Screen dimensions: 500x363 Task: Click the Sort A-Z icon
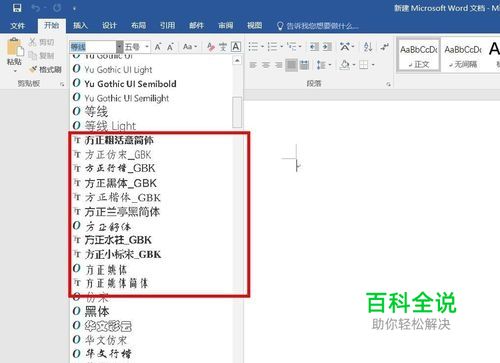pyautogui.click(x=368, y=47)
